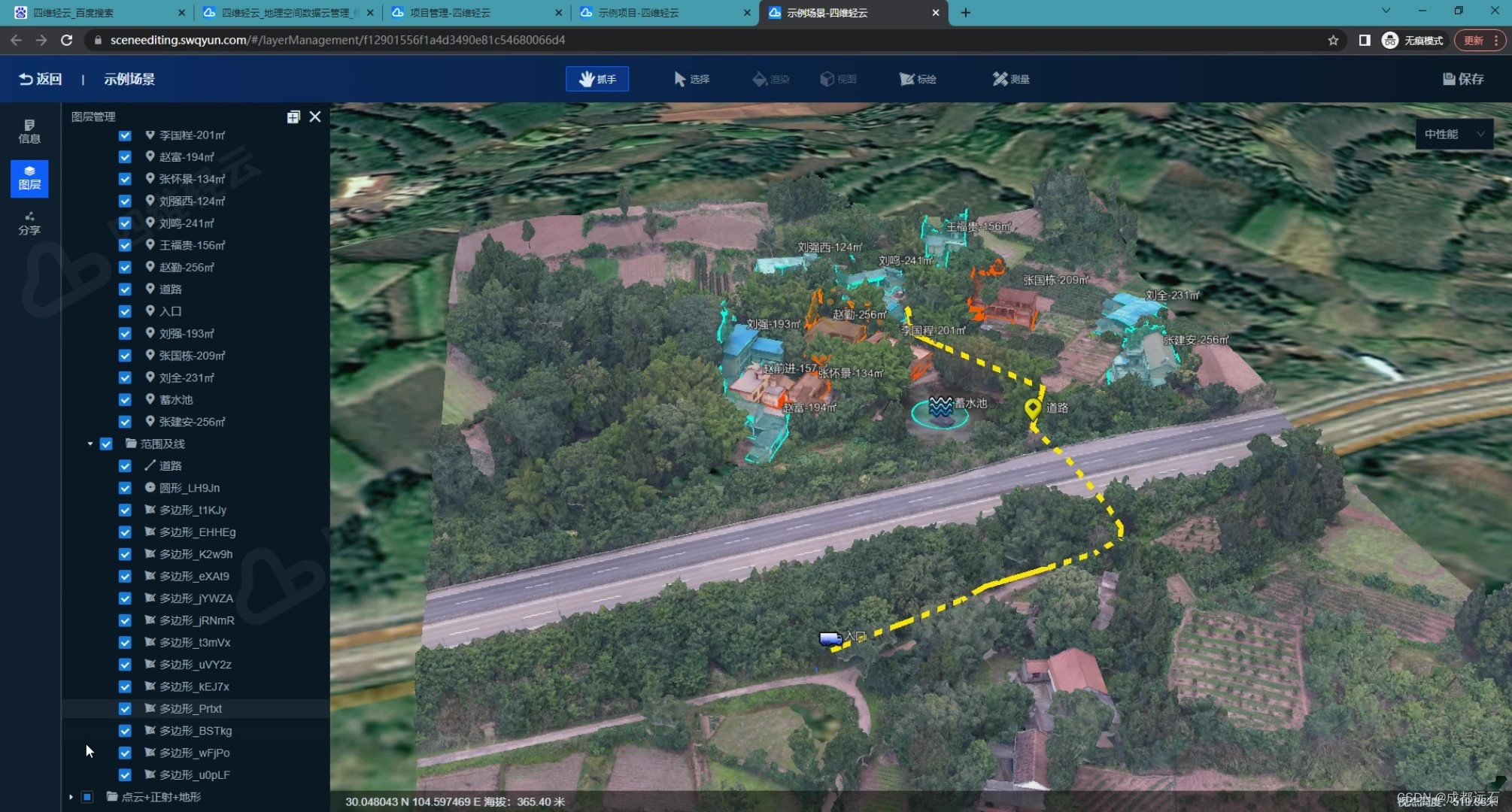Open a new browser tab
1512x812 pixels.
tap(965, 13)
